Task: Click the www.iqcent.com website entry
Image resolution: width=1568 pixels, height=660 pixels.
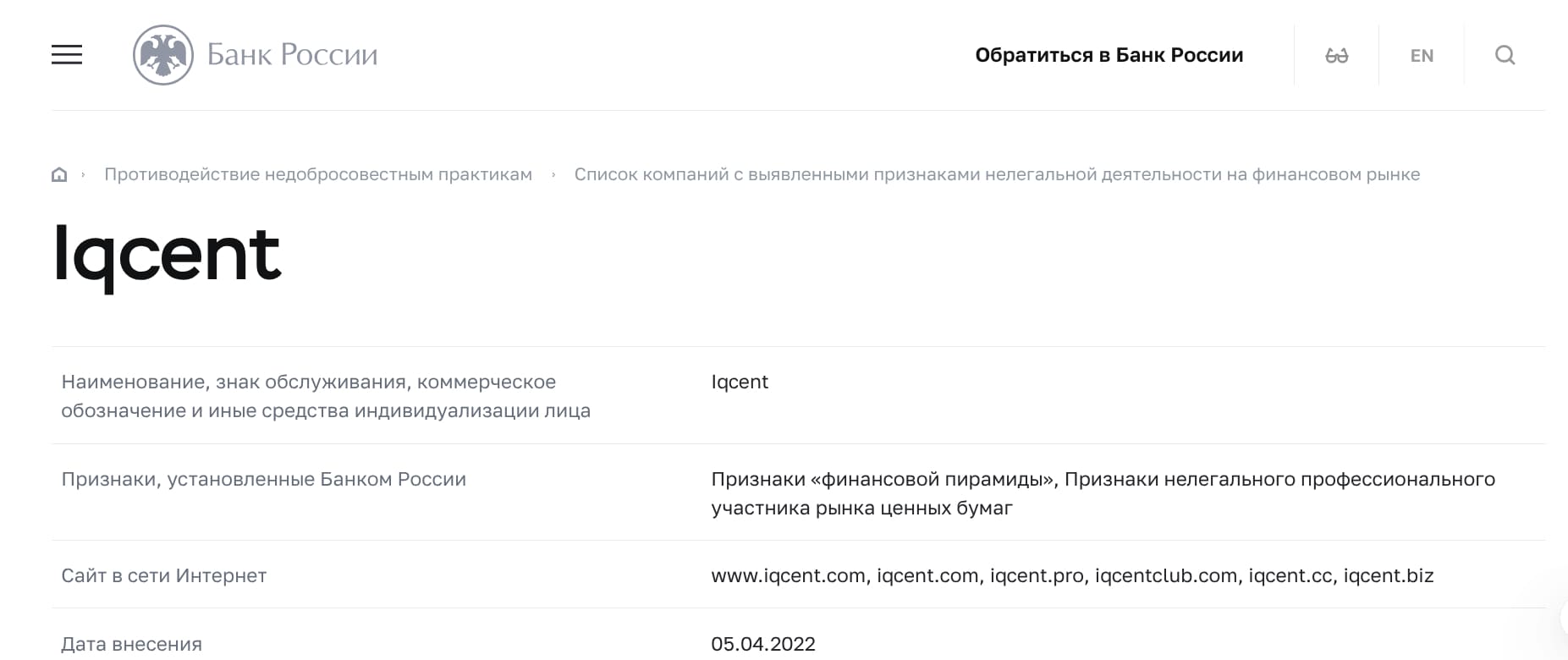Action: pyautogui.click(x=787, y=575)
